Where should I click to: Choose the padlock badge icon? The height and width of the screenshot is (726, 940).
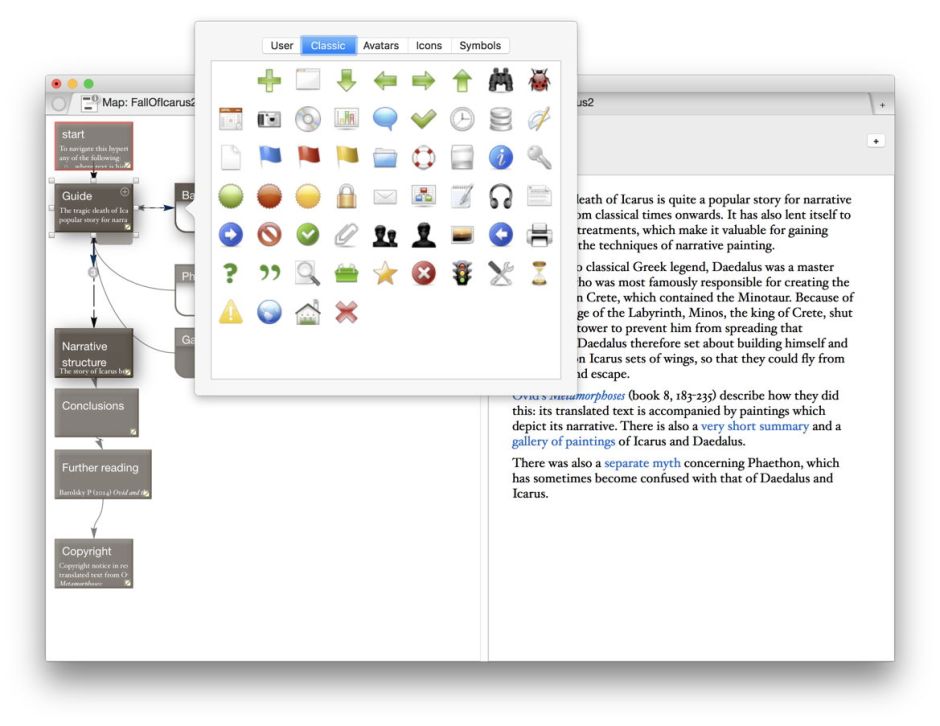(347, 196)
